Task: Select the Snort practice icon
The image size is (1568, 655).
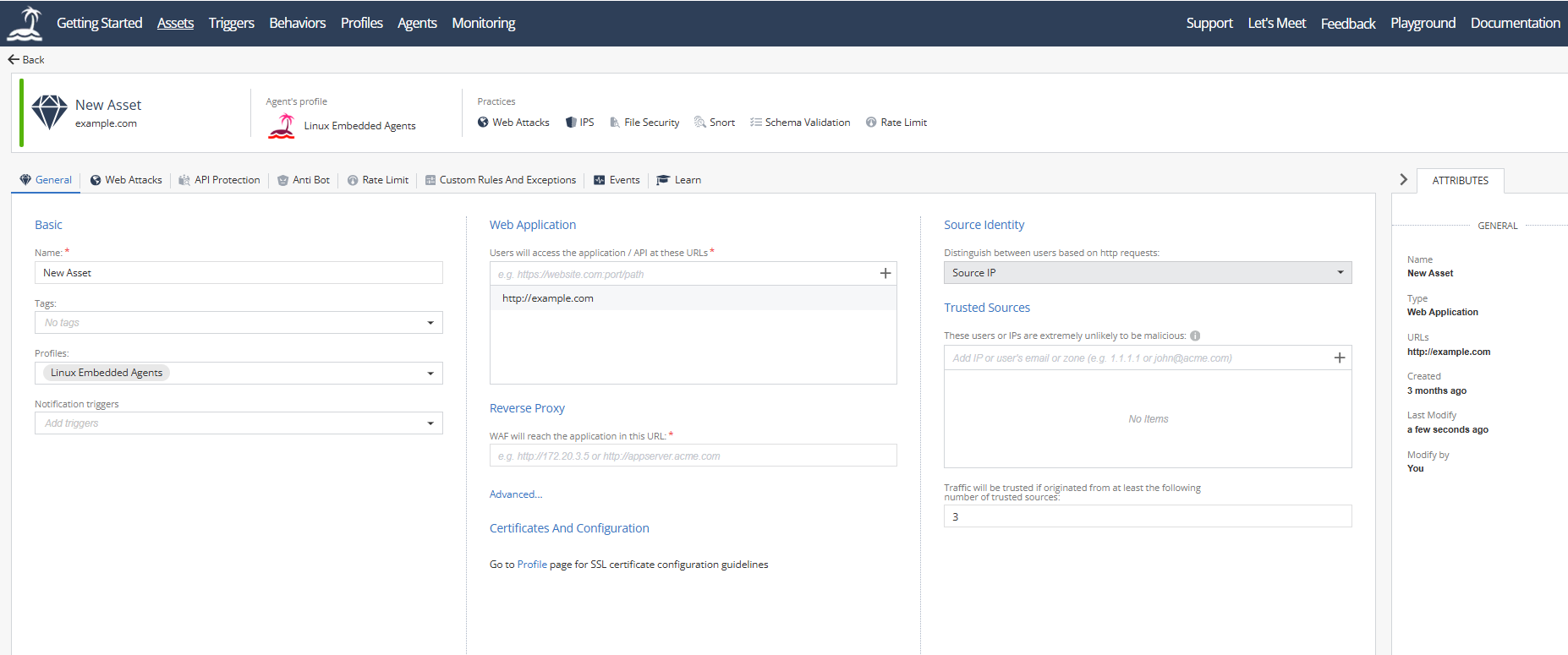Action: coord(699,123)
